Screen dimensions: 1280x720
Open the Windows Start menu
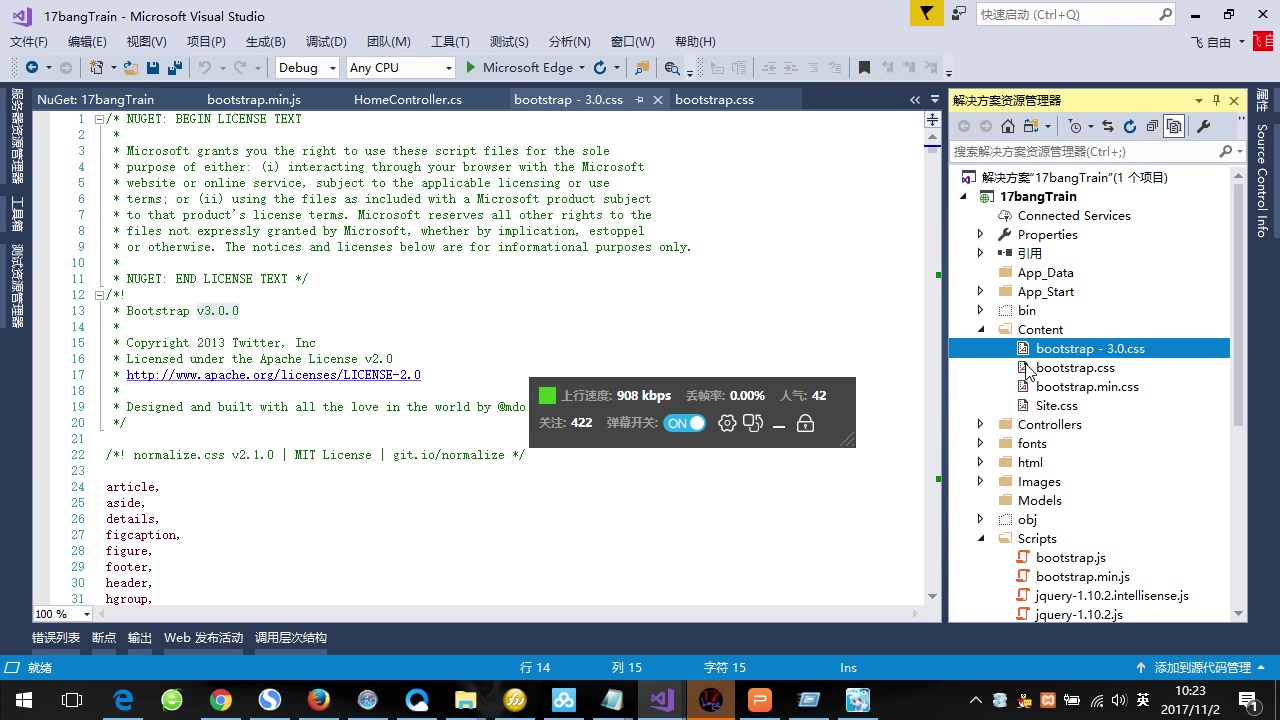[24, 700]
